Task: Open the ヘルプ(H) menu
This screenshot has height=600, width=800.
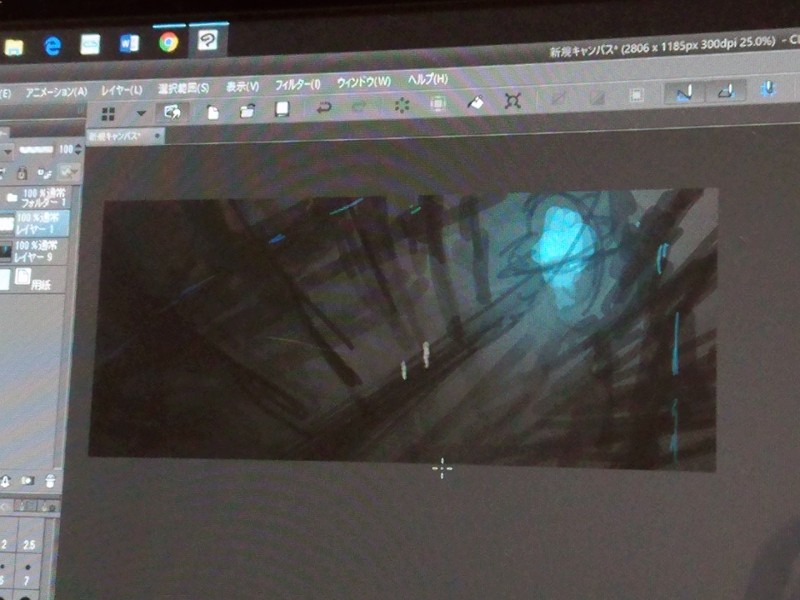Action: pyautogui.click(x=428, y=79)
